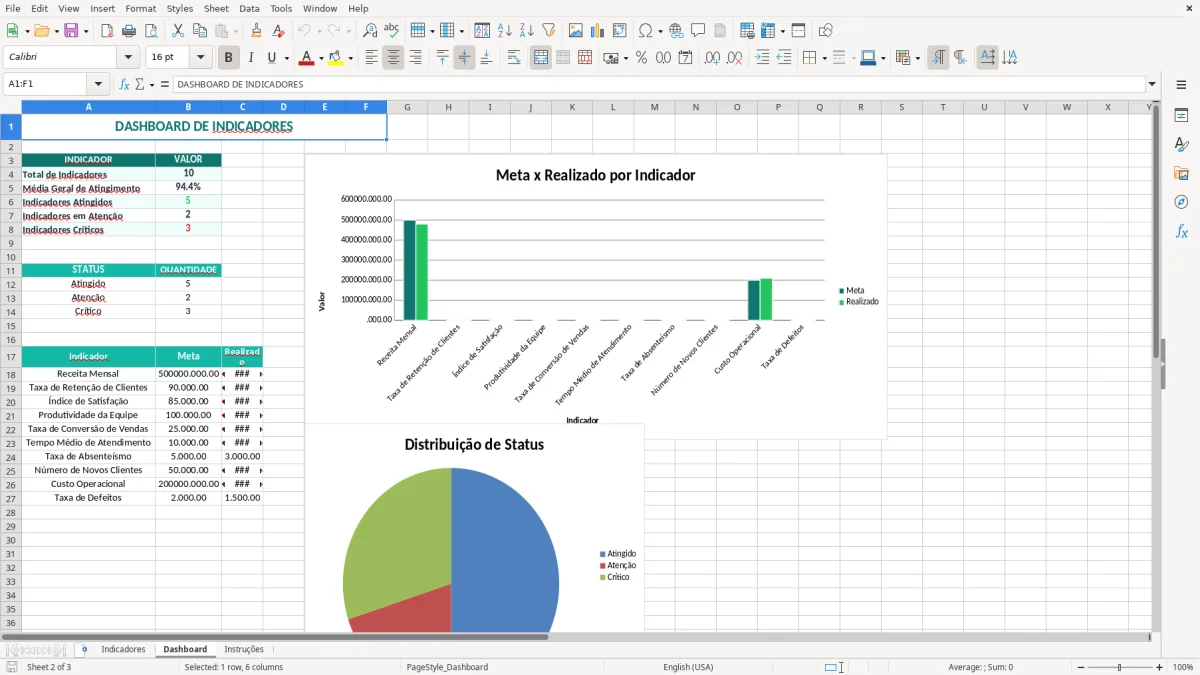1200x675 pixels.
Task: Select the Clone Formatting paintbrush
Action: pos(256,31)
